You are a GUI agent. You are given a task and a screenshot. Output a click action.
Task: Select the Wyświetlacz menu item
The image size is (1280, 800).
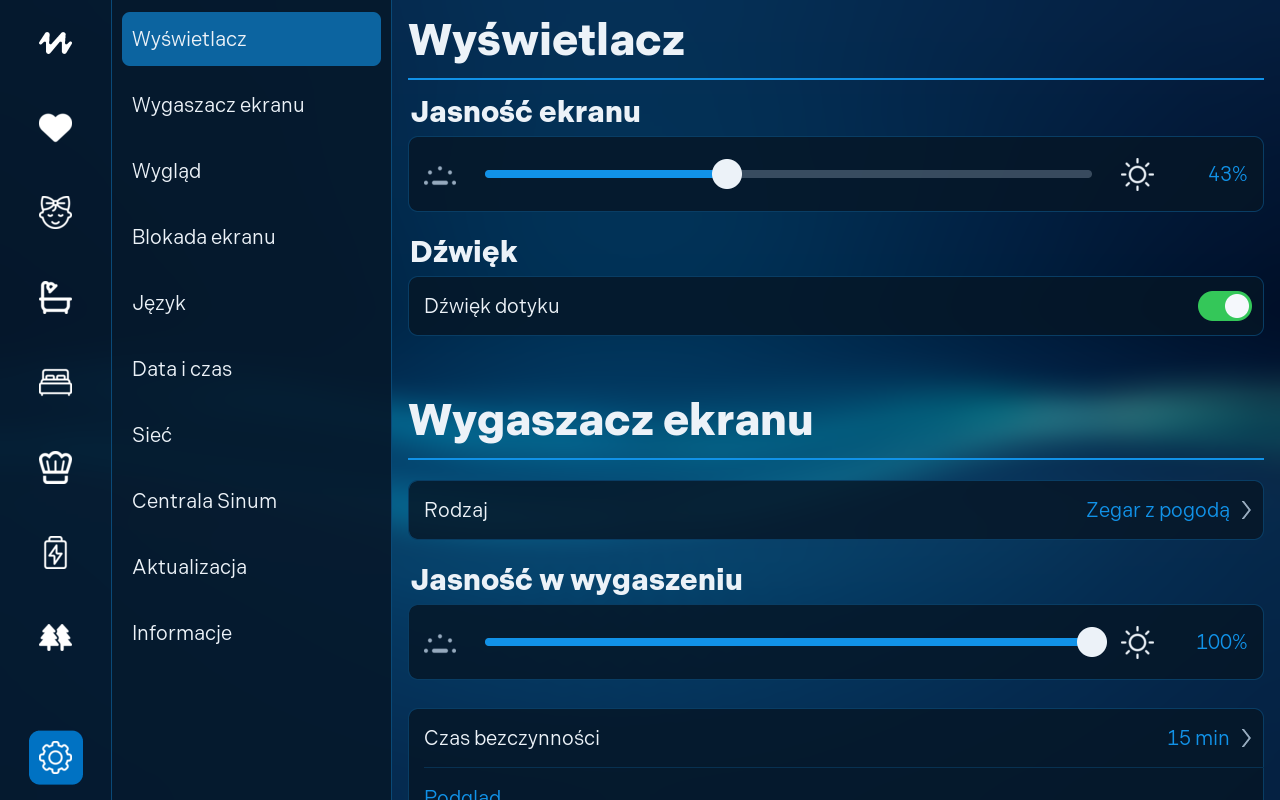251,39
